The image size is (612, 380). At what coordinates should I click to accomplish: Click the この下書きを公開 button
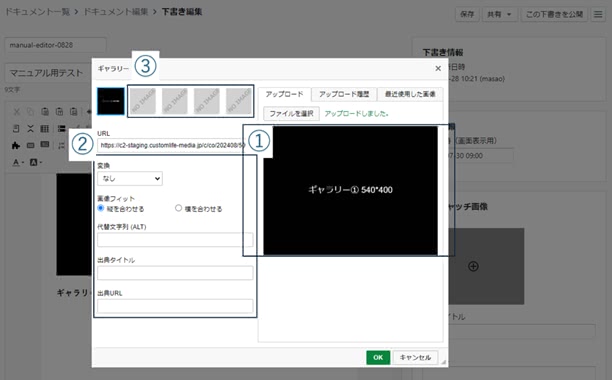click(554, 14)
